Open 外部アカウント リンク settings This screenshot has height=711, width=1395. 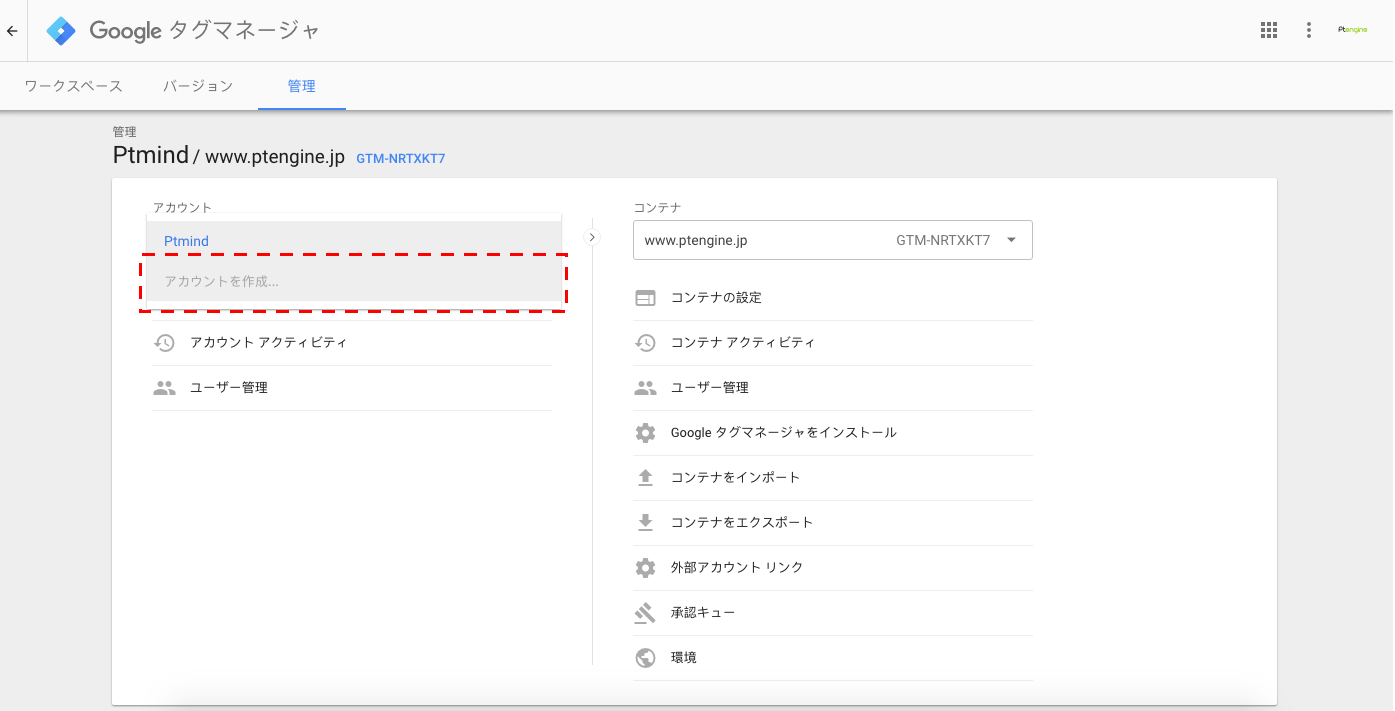point(736,568)
